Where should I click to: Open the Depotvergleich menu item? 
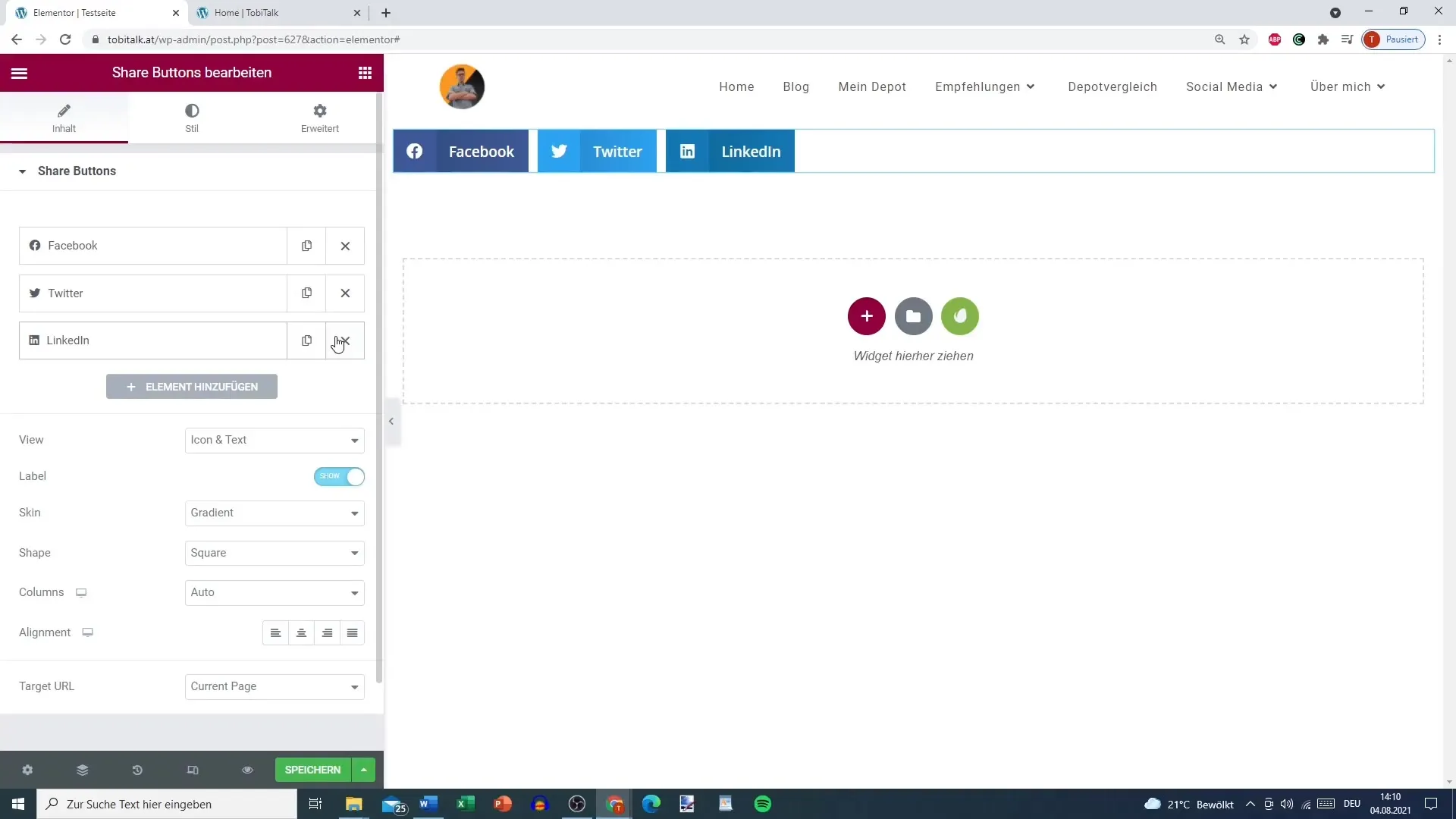click(x=1112, y=87)
